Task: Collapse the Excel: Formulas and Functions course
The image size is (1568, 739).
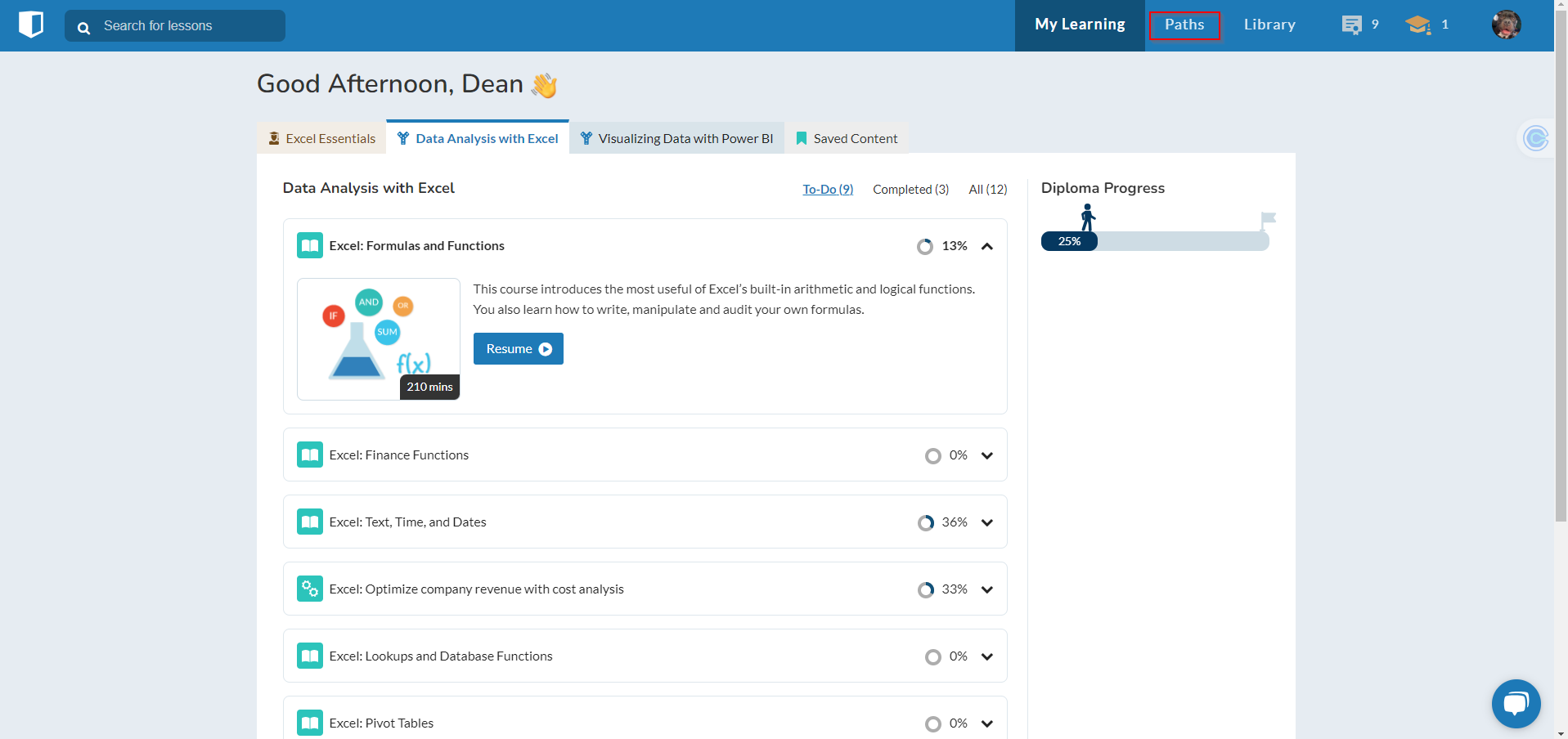Action: coord(987,246)
